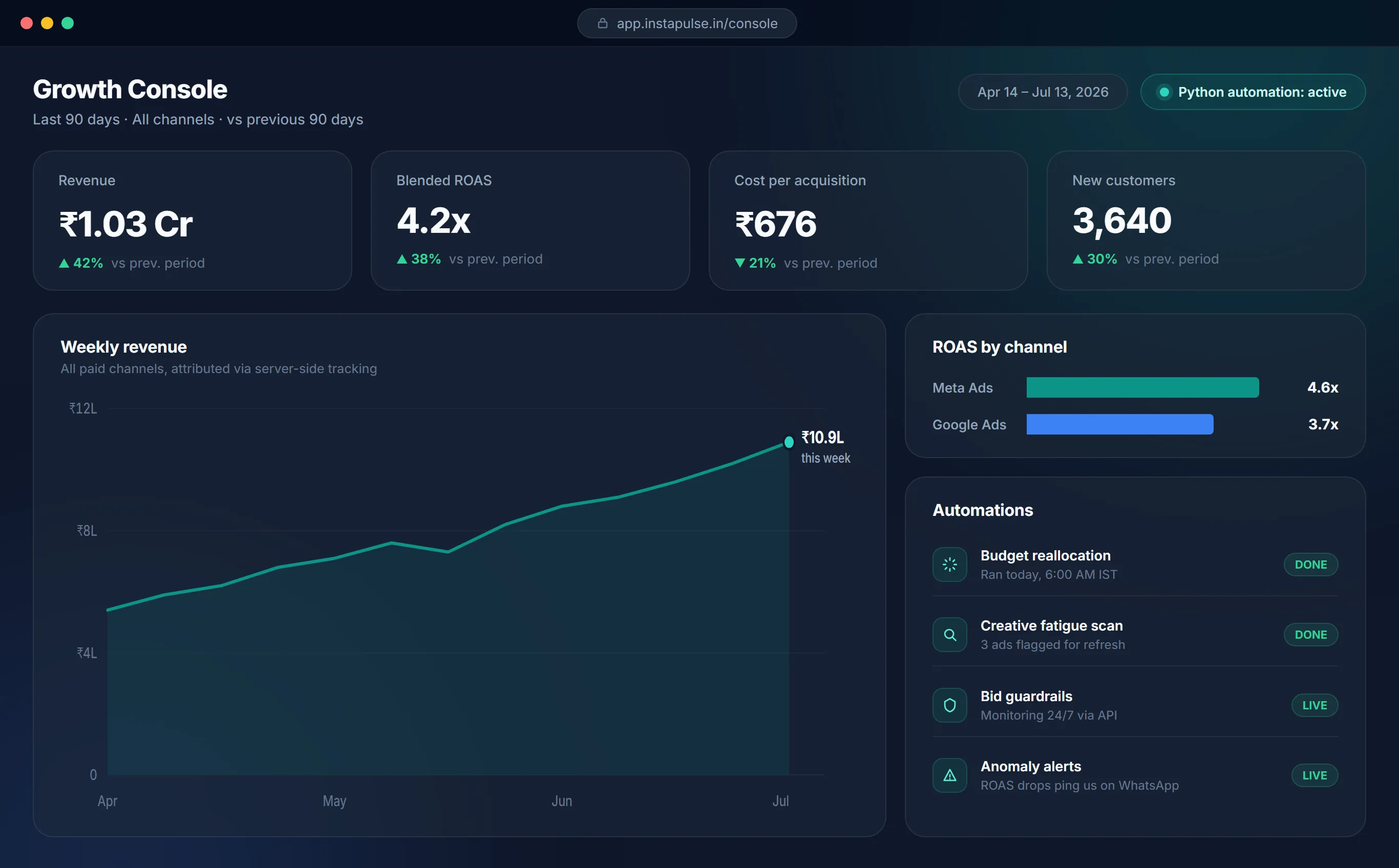Click the server-side tracking chart subtitle

pyautogui.click(x=219, y=368)
